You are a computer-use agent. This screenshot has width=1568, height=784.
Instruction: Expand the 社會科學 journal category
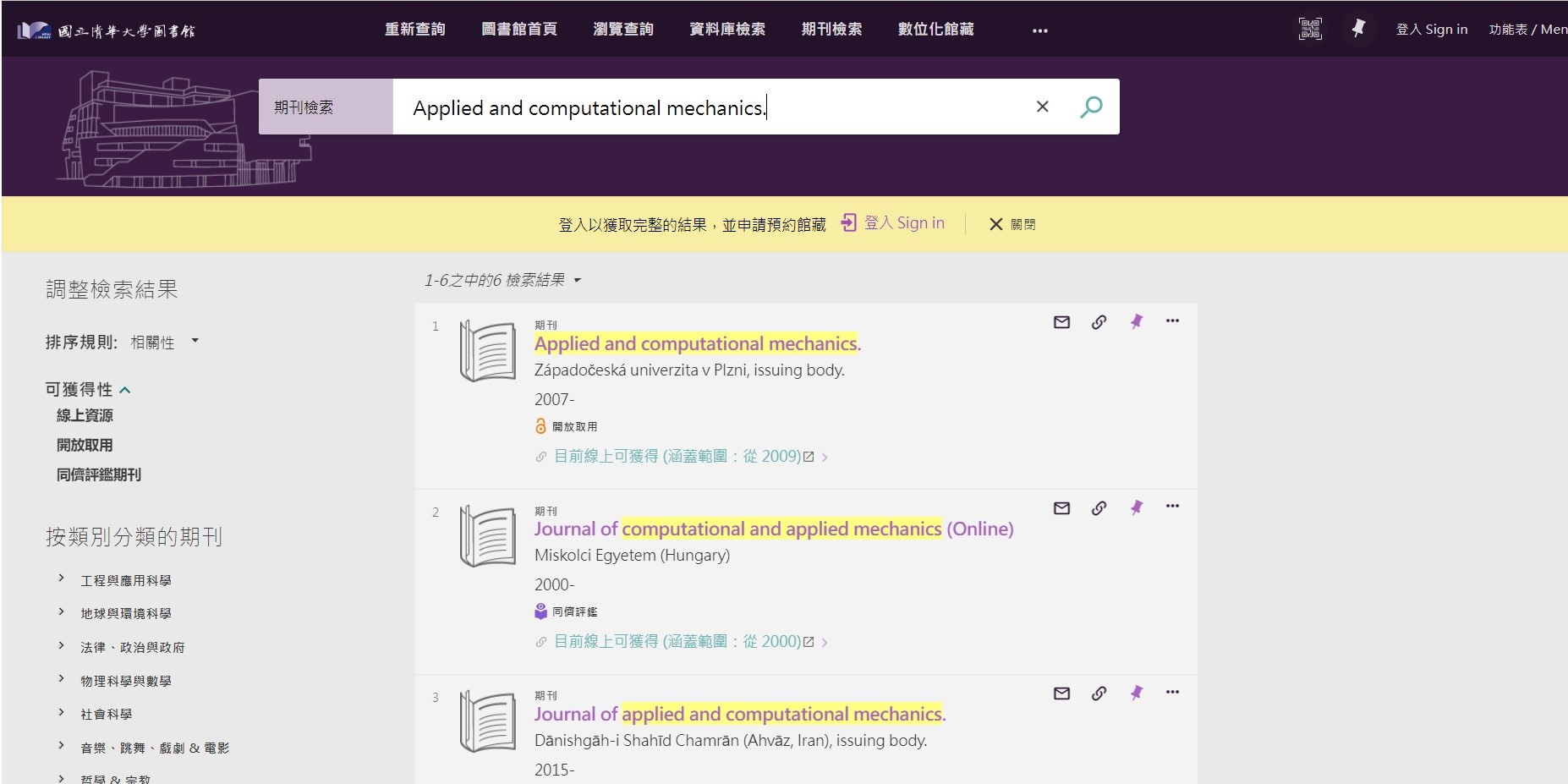pyautogui.click(x=61, y=713)
